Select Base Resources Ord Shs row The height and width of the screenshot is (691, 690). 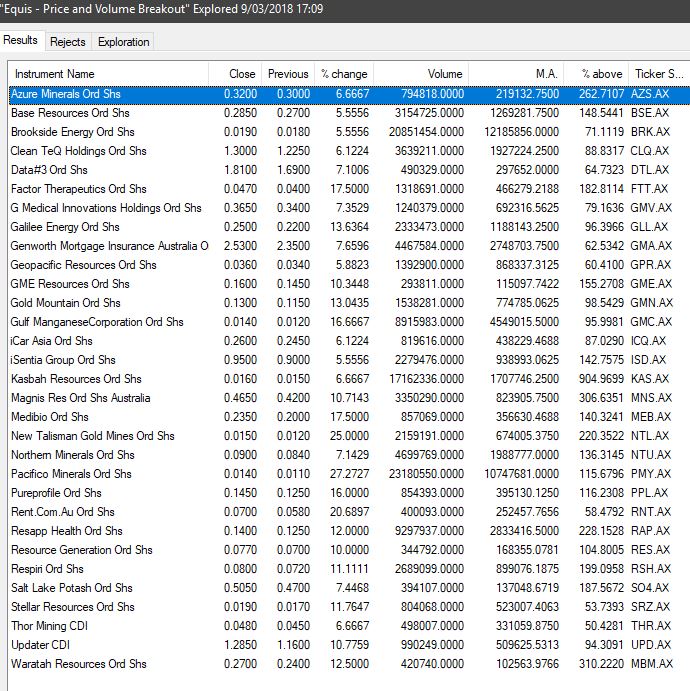(x=349, y=113)
